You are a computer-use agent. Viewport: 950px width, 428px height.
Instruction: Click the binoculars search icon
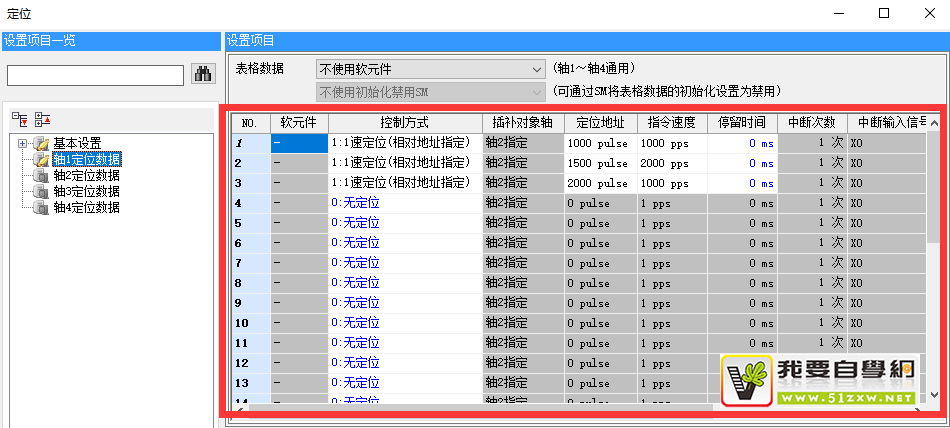[x=202, y=74]
